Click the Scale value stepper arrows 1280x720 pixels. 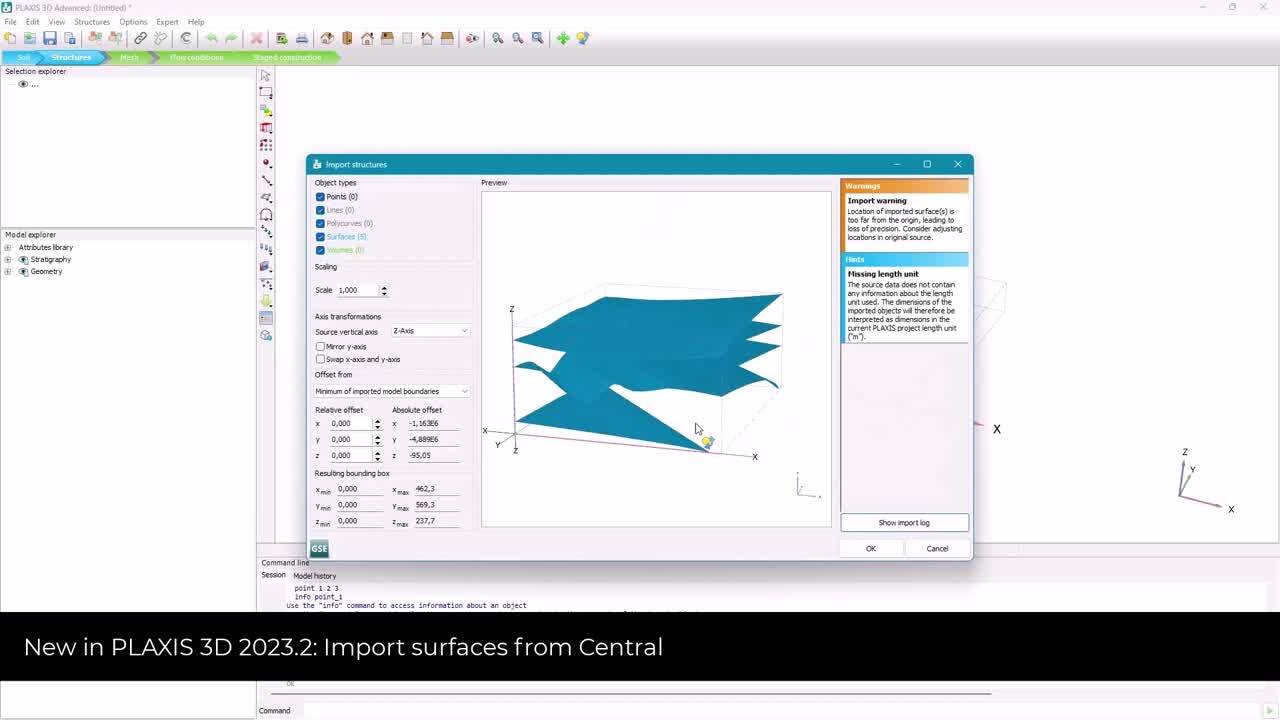(x=384, y=290)
